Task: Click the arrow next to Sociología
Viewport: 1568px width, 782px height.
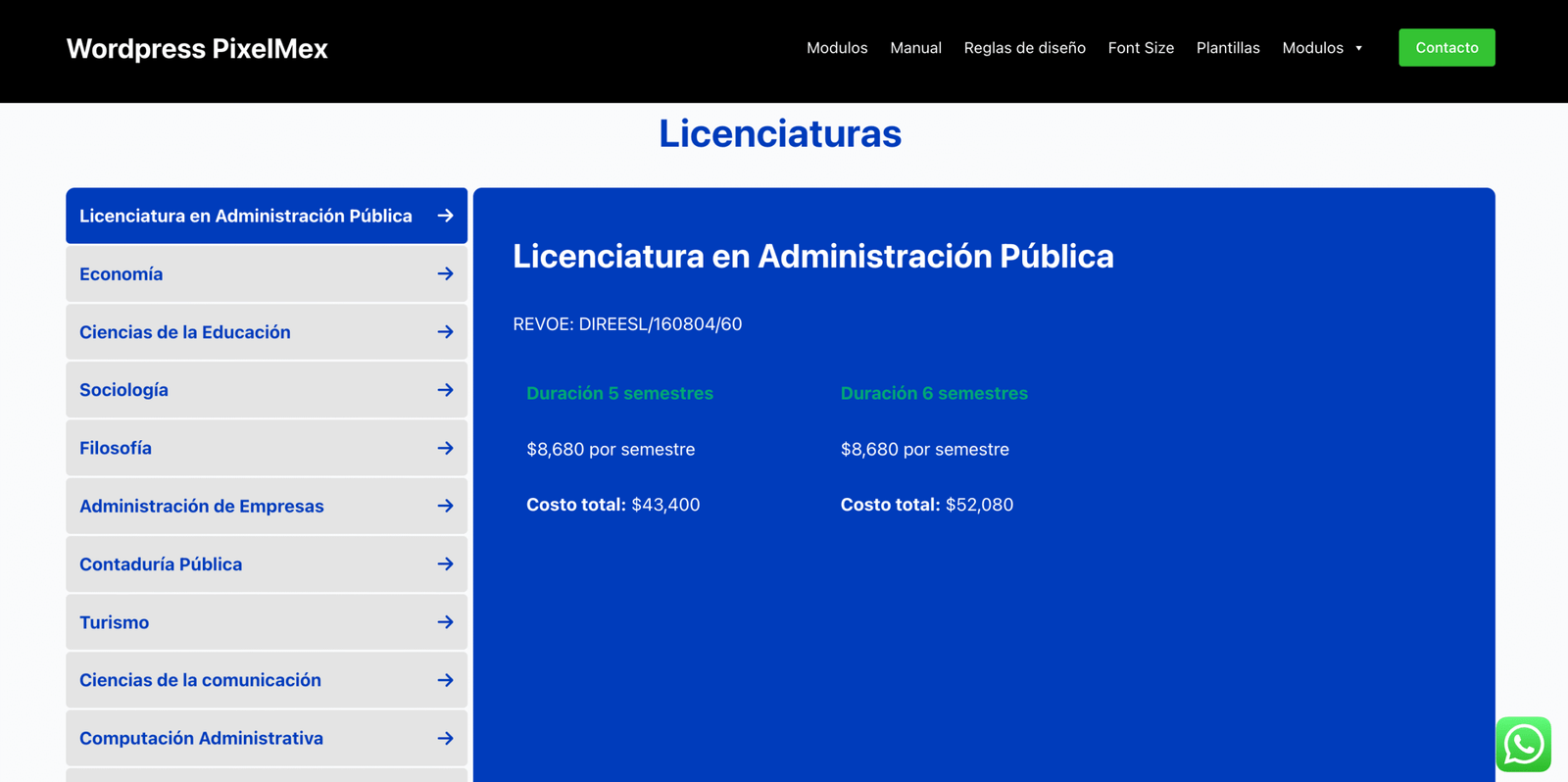Action: (445, 390)
